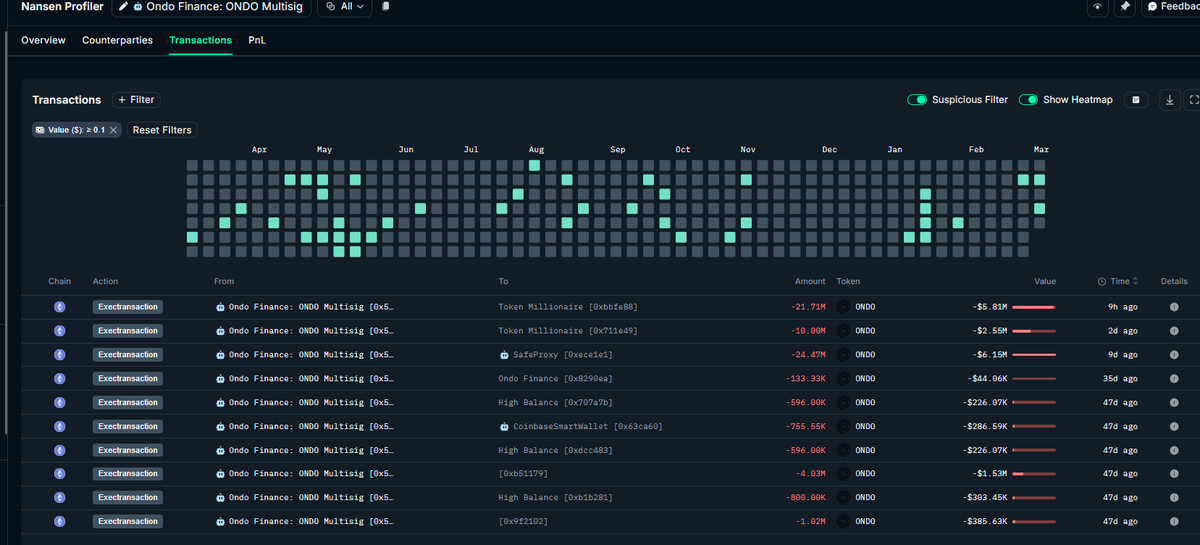1200x545 pixels.
Task: Open High Balance [0xdcc483] recipient link
Action: click(555, 450)
